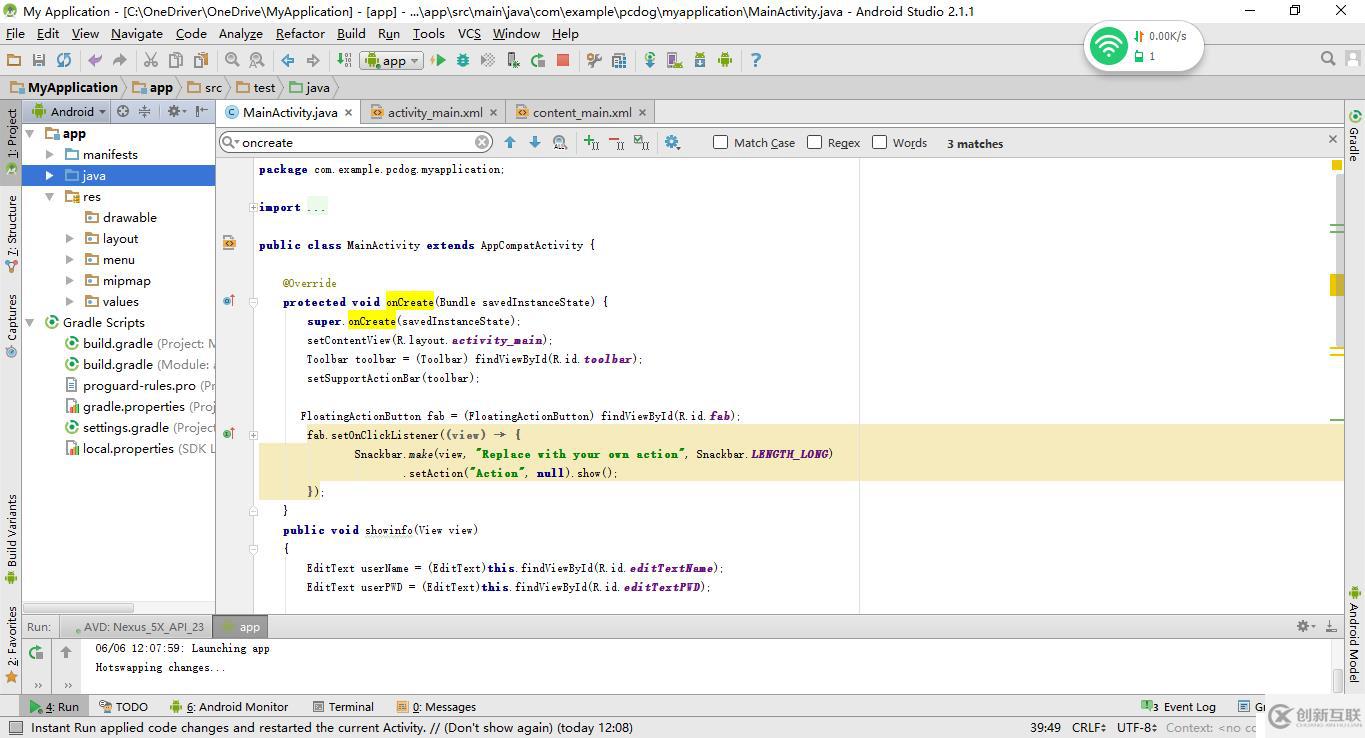Open the Gradle side panel
The width and height of the screenshot is (1365, 738).
1354,135
